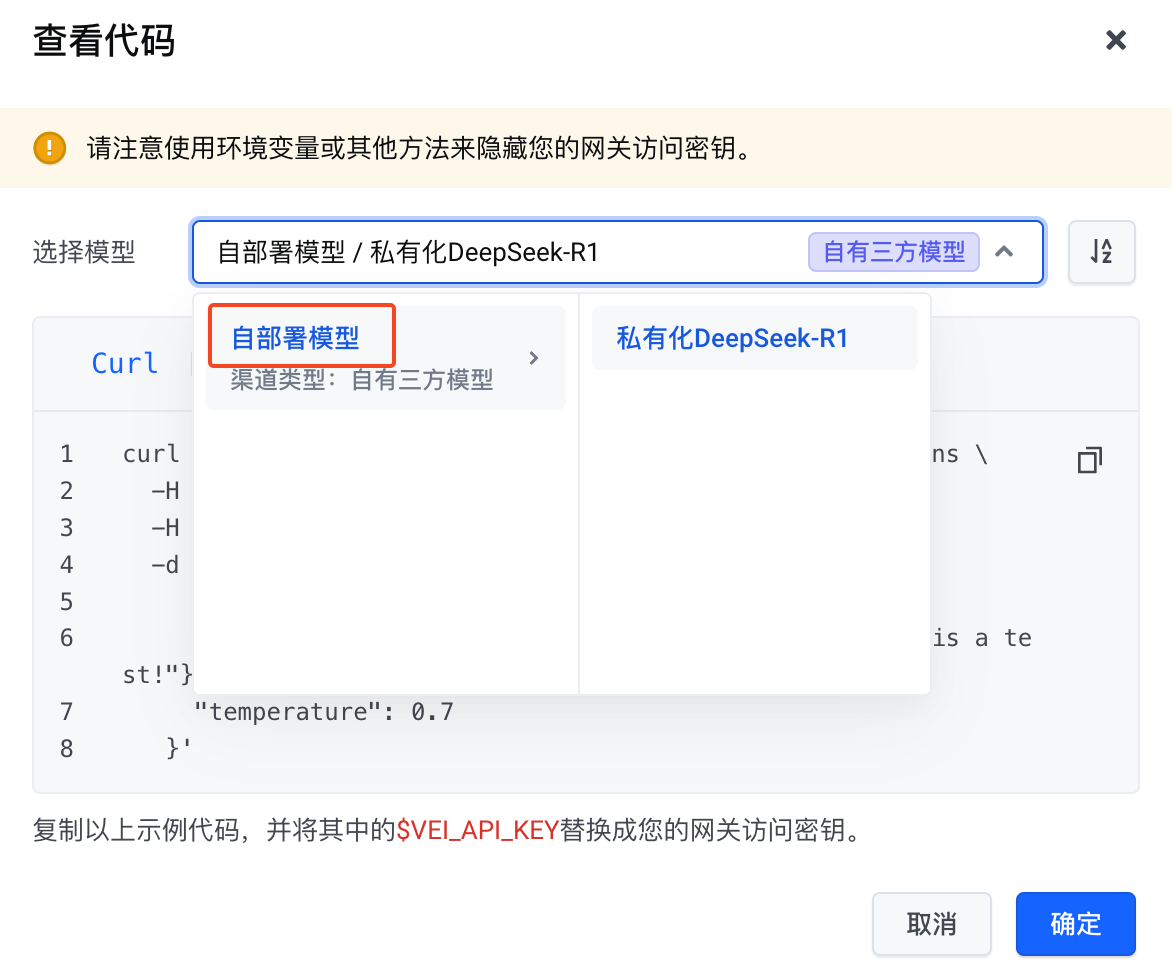Click the red $VEI_API_KEY text
Viewport: 1172px width, 976px height.
coord(476,831)
